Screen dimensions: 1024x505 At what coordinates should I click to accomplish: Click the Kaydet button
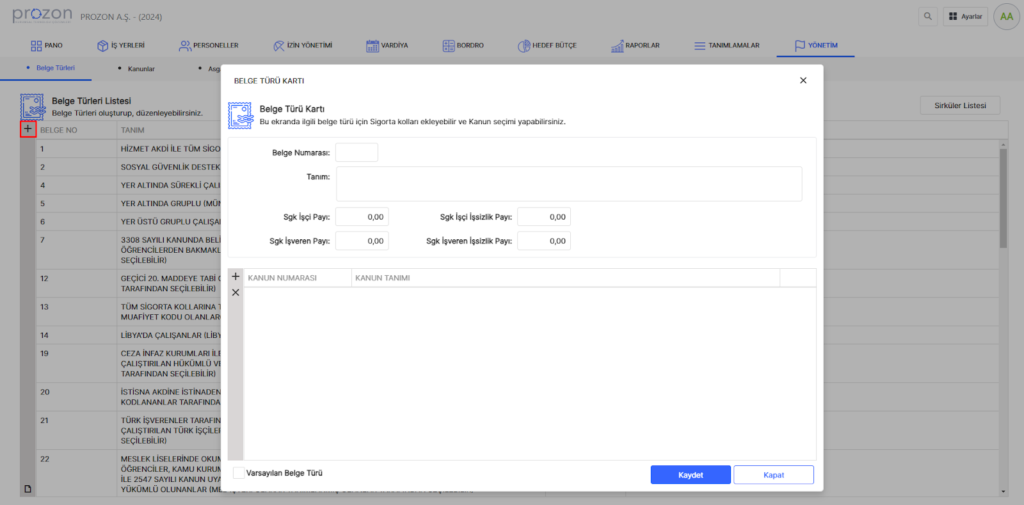tap(690, 474)
